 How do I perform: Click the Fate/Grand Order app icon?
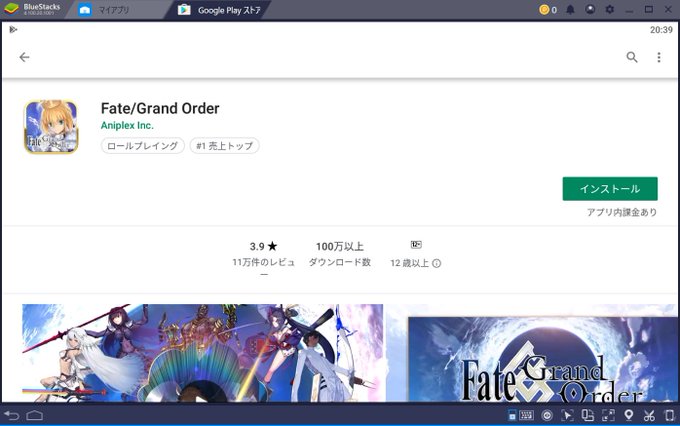(51, 127)
